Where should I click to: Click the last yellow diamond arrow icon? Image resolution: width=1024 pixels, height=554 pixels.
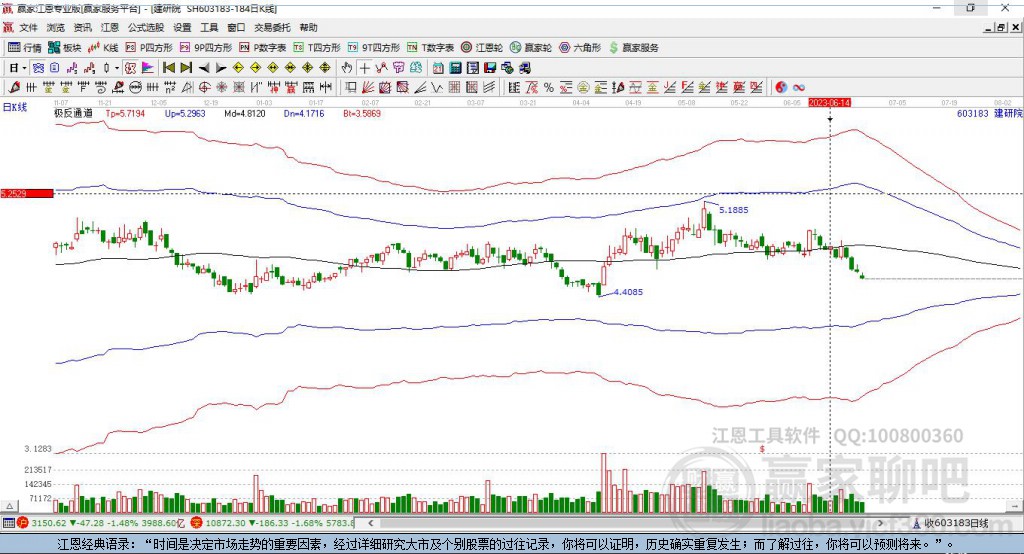click(325, 68)
